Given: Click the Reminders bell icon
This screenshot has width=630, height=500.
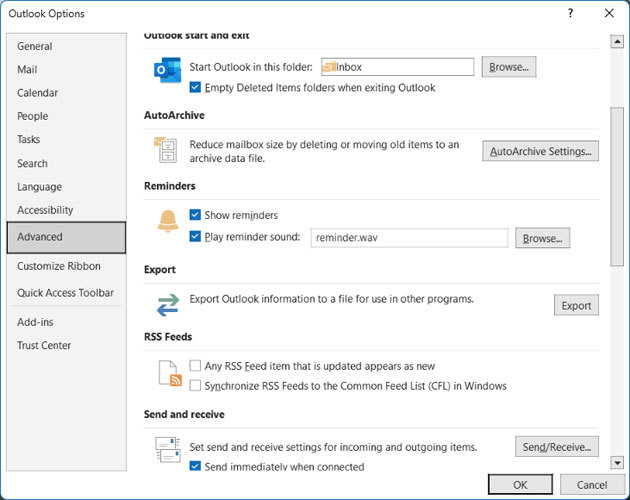Looking at the screenshot, I should pyautogui.click(x=168, y=221).
